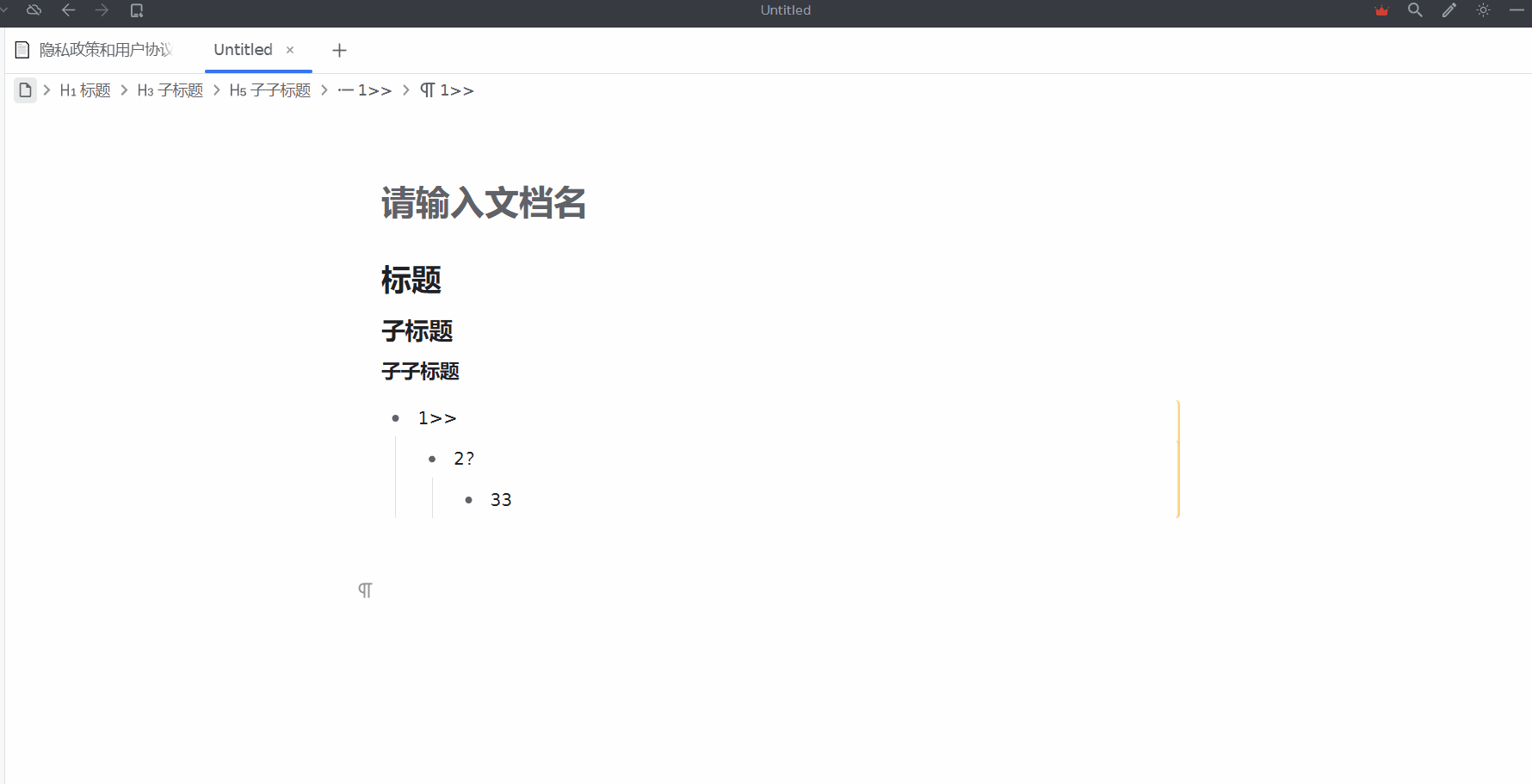
Task: Select the paragraph 1>> breadcrumb
Action: pos(447,90)
